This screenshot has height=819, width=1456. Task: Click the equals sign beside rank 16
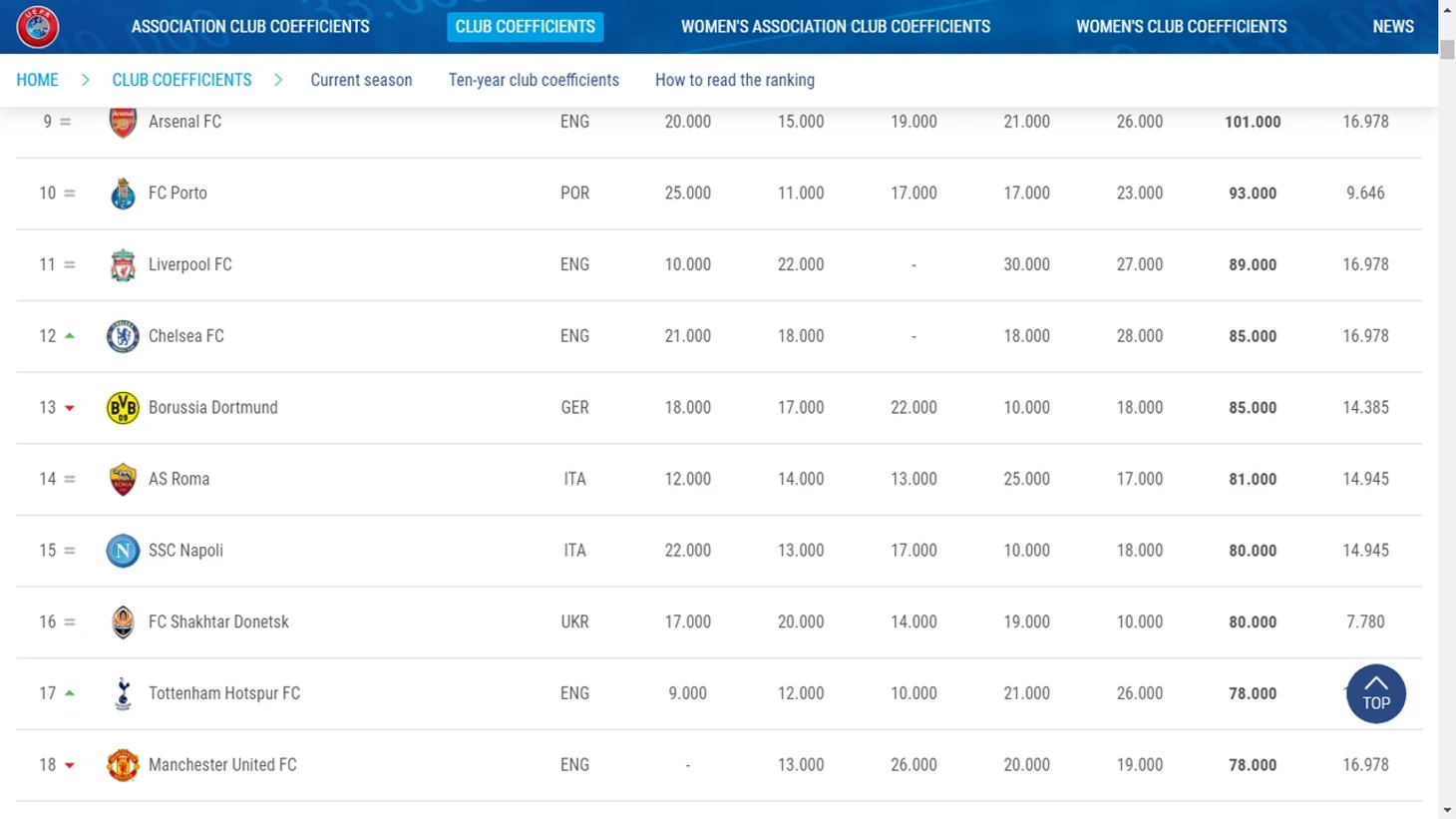[x=70, y=622]
